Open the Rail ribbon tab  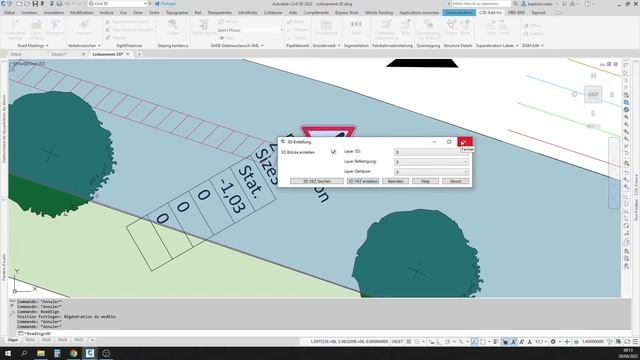tap(198, 13)
